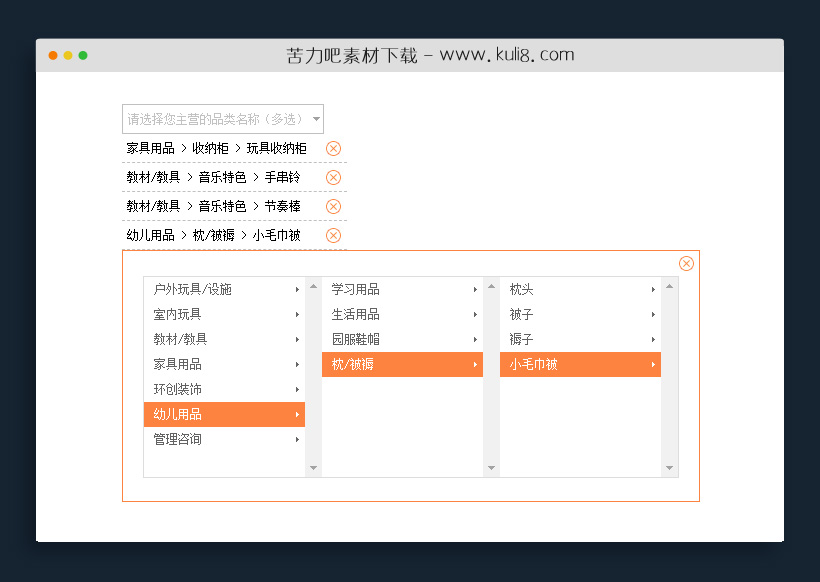
Task: Close the category selection panel
Action: coord(686,263)
